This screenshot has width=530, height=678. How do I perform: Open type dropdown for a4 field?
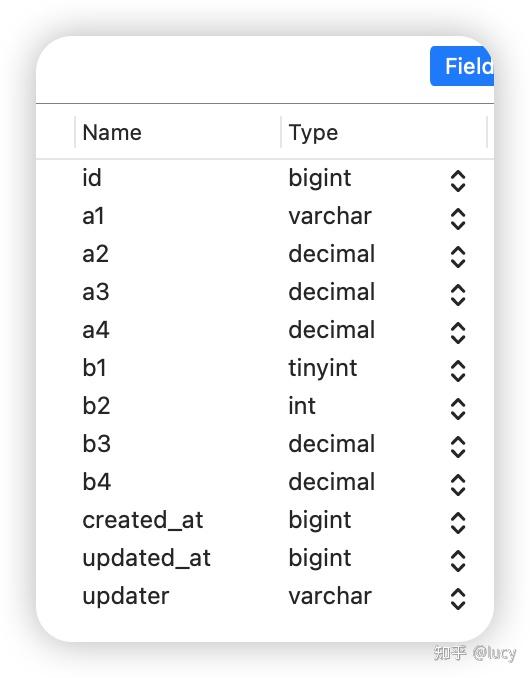click(457, 333)
